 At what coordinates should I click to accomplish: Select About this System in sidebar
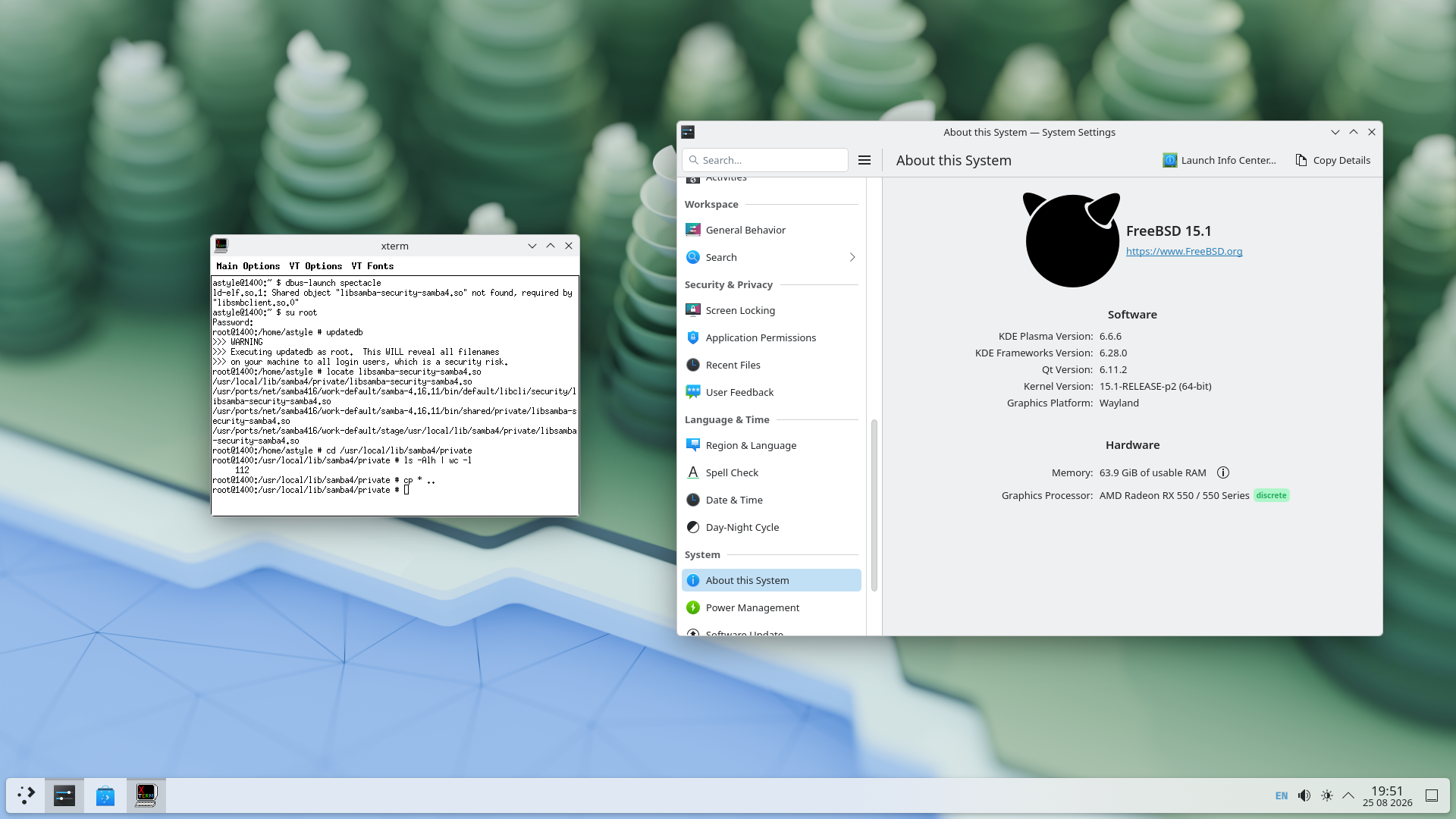[771, 580]
